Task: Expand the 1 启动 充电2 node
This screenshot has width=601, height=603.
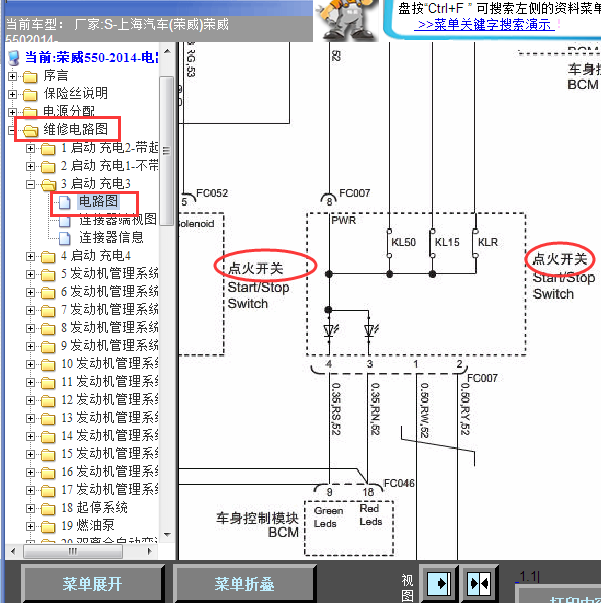Action: pyautogui.click(x=30, y=148)
